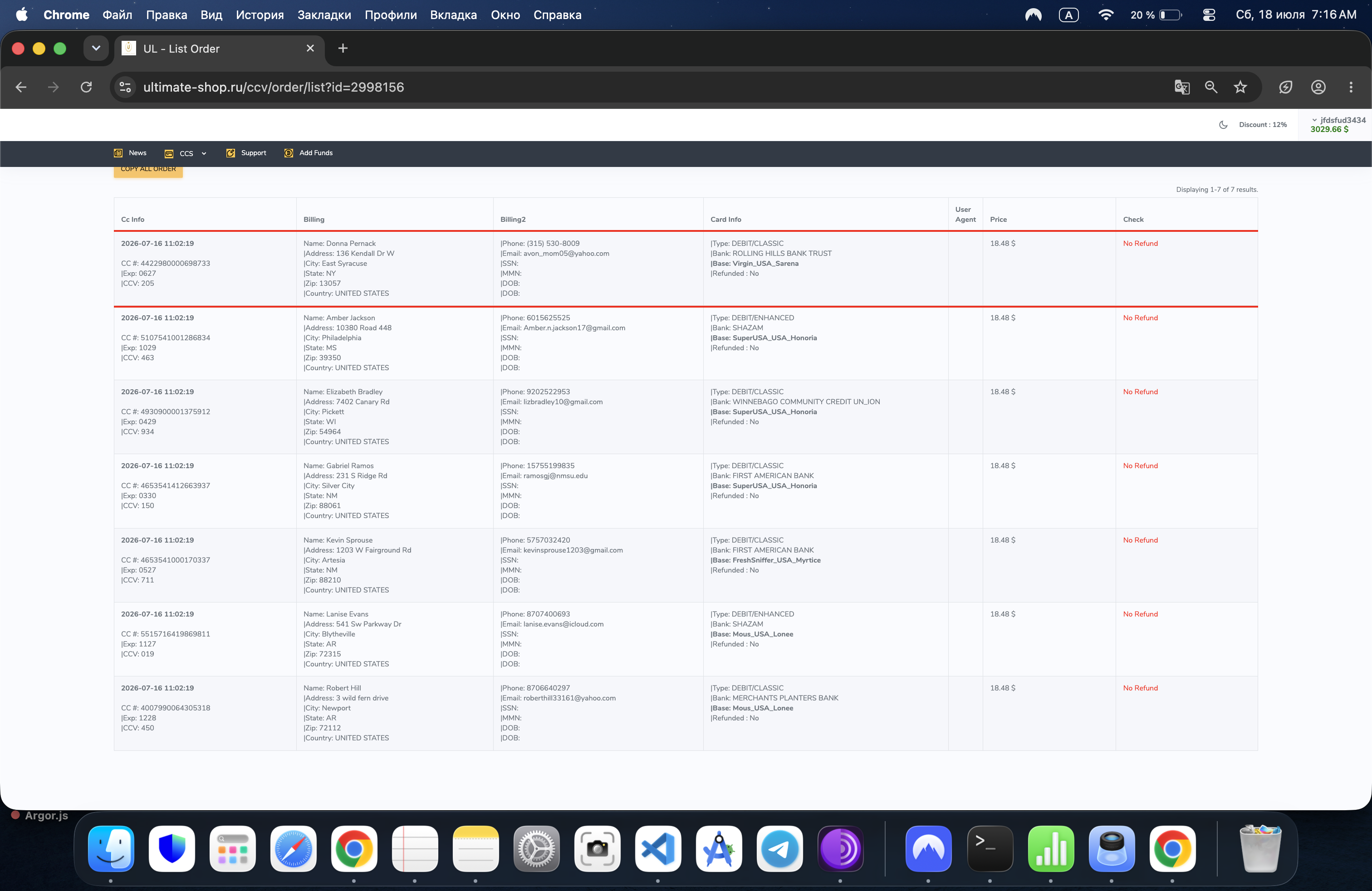Launch Tor Browser from the dock
Image resolution: width=1372 pixels, height=891 pixels.
pyautogui.click(x=841, y=848)
